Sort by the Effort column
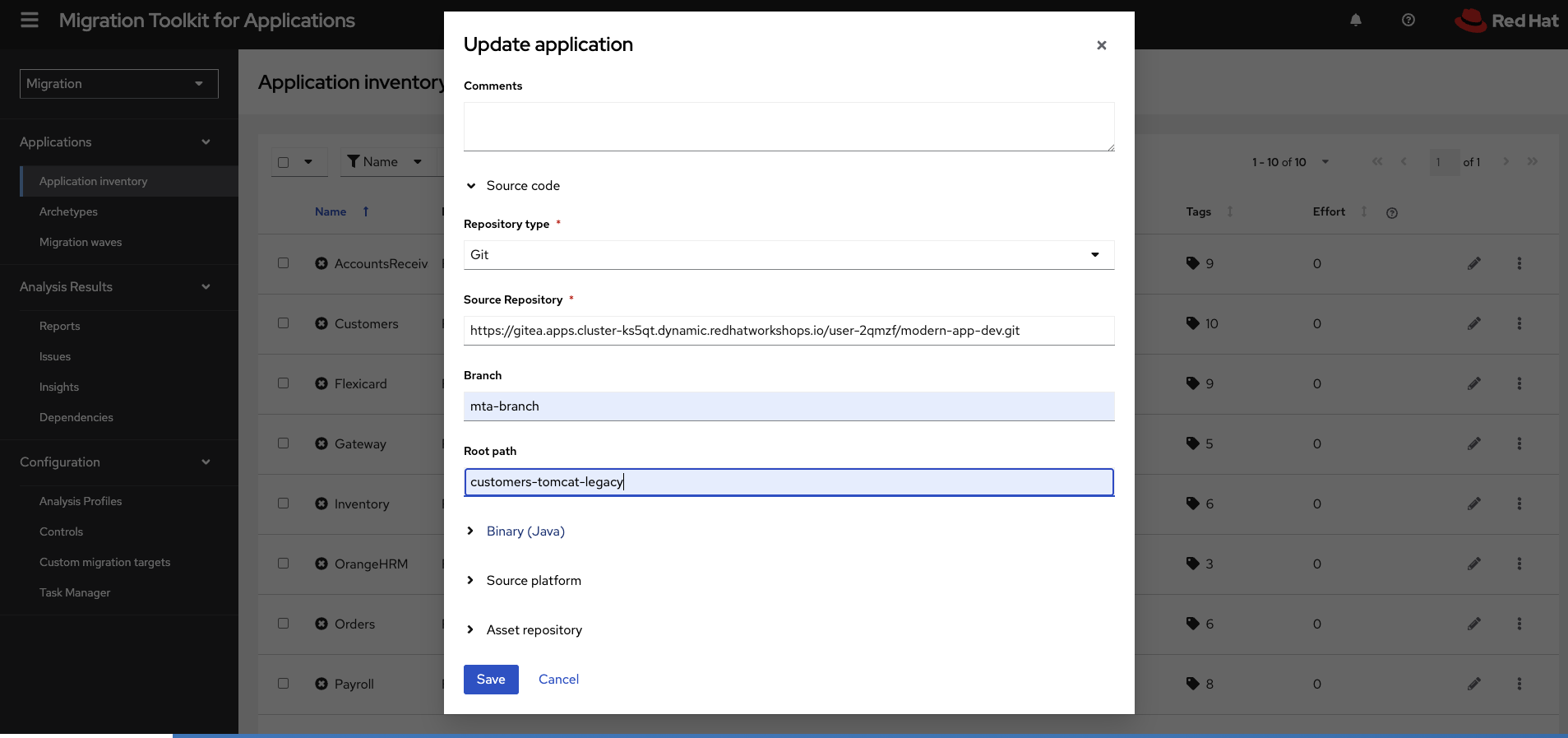 pos(1364,211)
